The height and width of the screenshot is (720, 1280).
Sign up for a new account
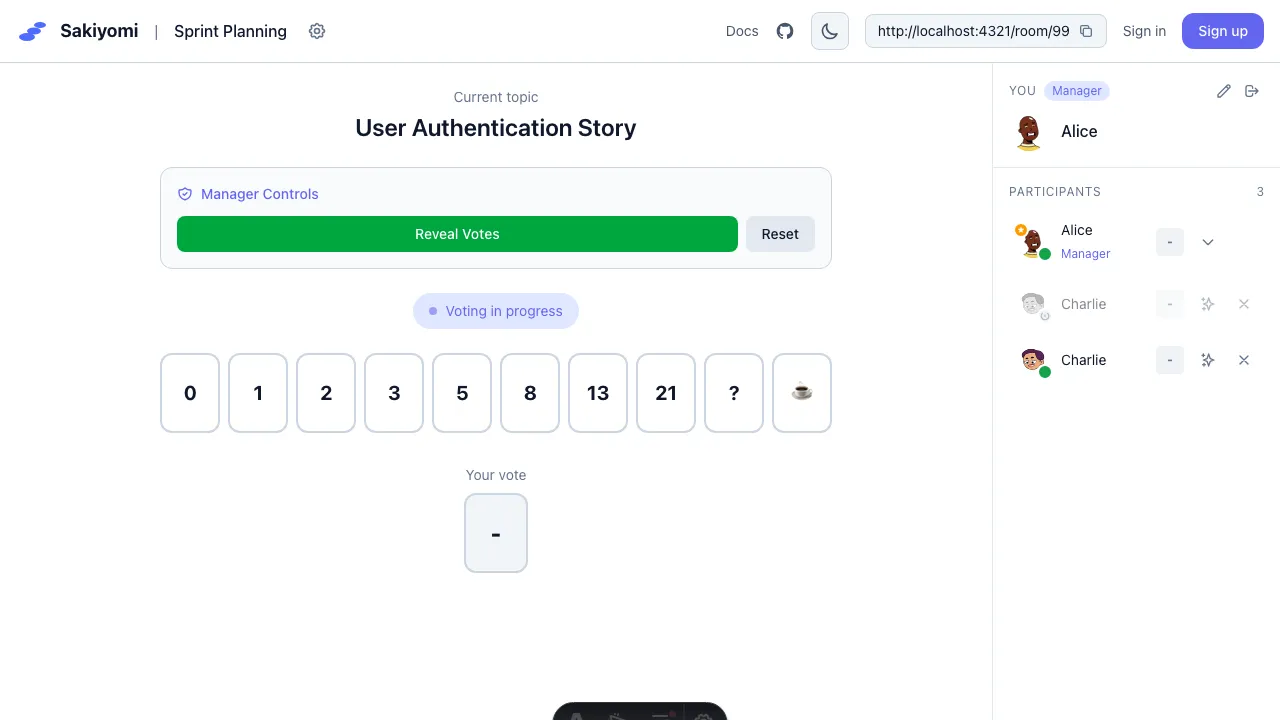click(x=1222, y=31)
